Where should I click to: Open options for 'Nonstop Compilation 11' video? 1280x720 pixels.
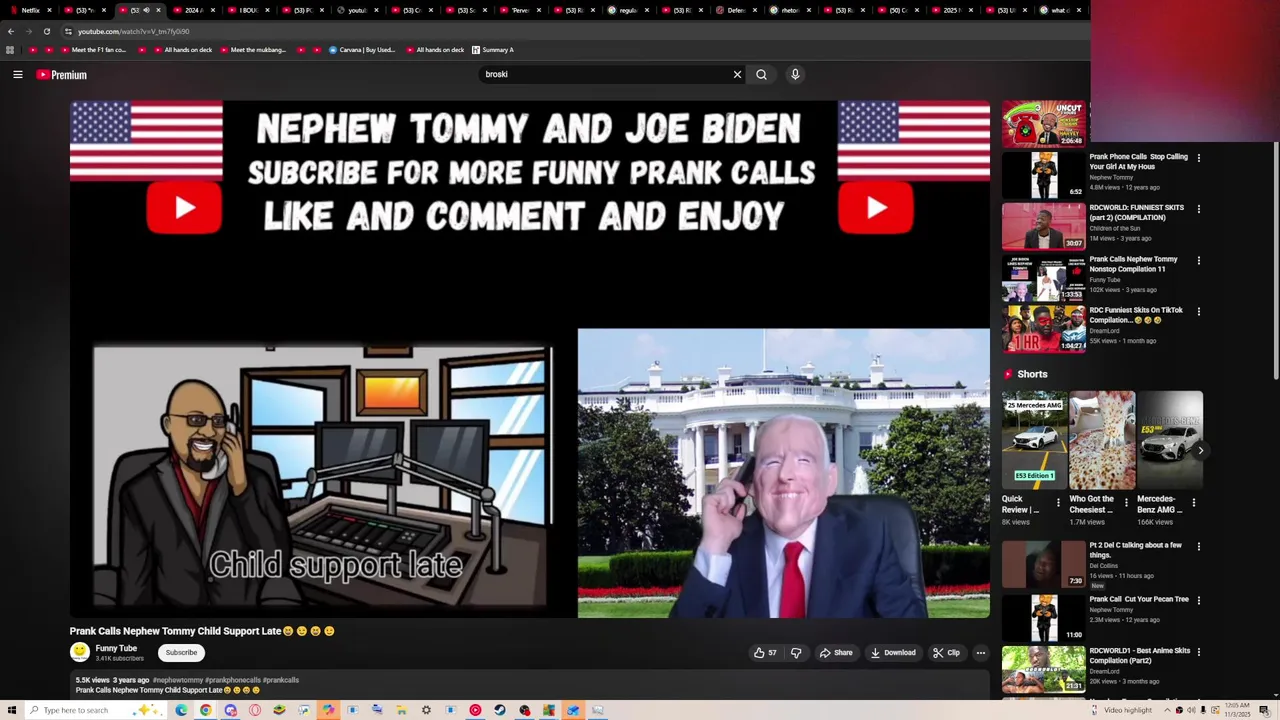(1199, 260)
